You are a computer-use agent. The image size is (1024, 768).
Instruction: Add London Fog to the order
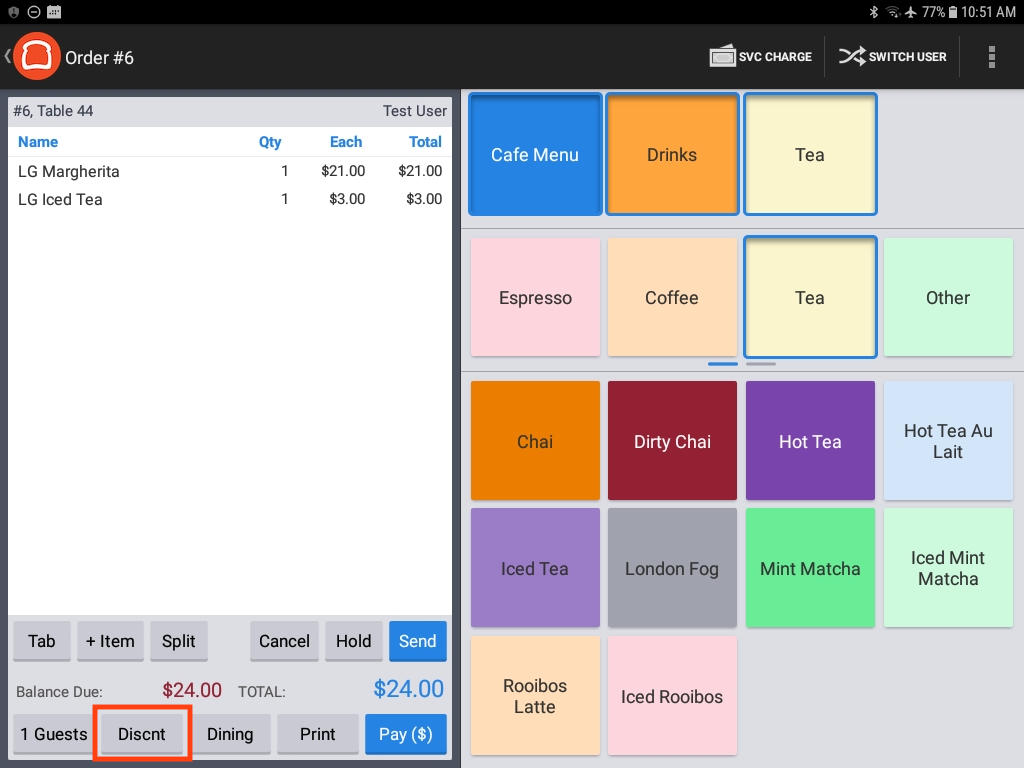[672, 568]
